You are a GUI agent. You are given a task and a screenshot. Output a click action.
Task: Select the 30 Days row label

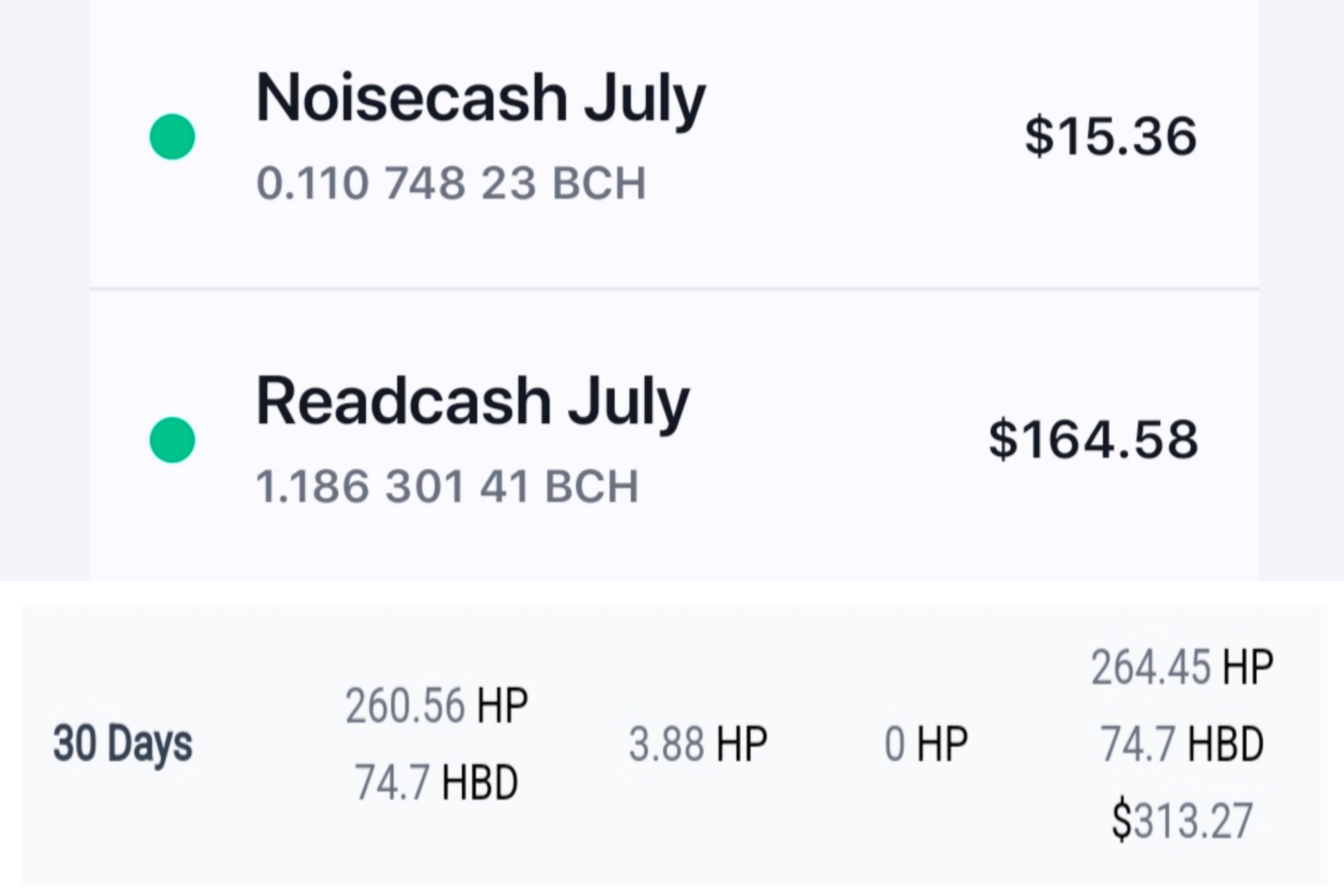coord(123,743)
